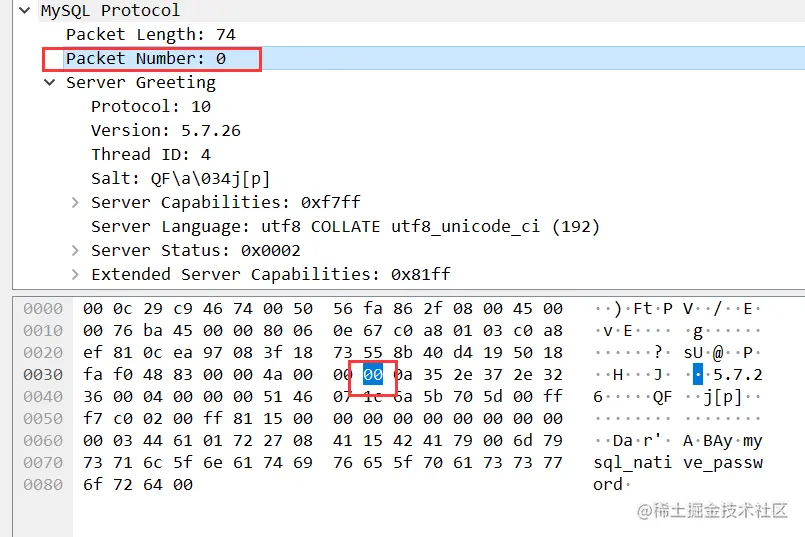The height and width of the screenshot is (537, 805).
Task: Click the hex offset label 0060
Action: coord(43,440)
